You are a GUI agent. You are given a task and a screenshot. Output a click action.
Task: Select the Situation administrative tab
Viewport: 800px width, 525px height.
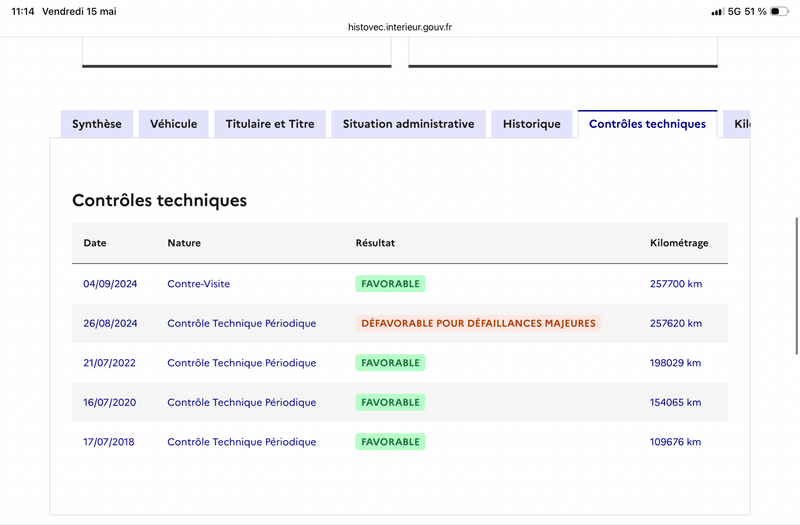pyautogui.click(x=409, y=124)
